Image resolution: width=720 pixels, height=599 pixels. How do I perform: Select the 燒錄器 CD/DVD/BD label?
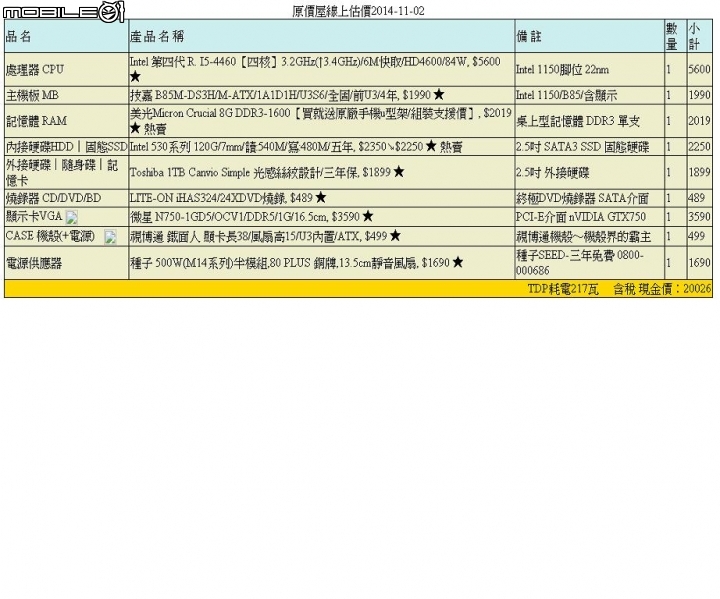53,198
